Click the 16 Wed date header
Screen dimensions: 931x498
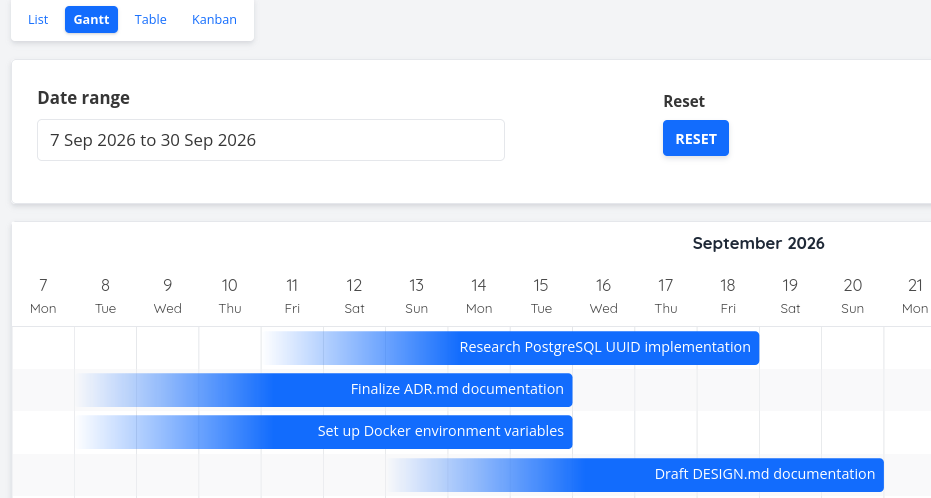[x=603, y=296]
